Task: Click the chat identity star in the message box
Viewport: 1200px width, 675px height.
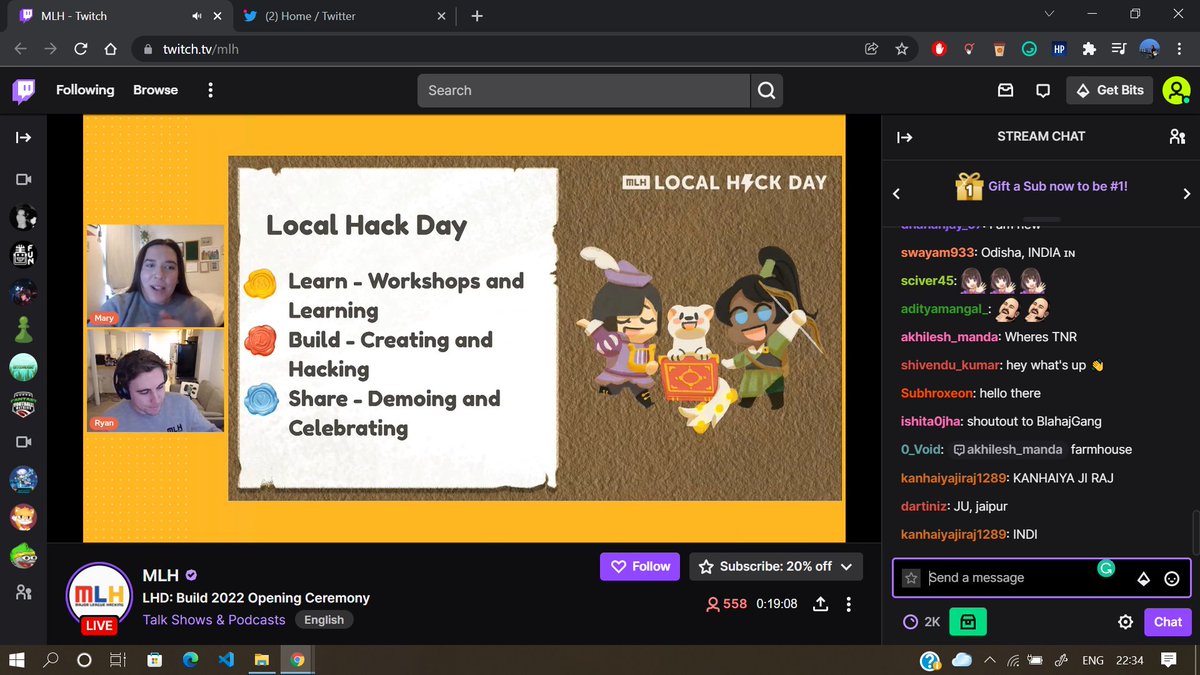Action: tap(910, 578)
